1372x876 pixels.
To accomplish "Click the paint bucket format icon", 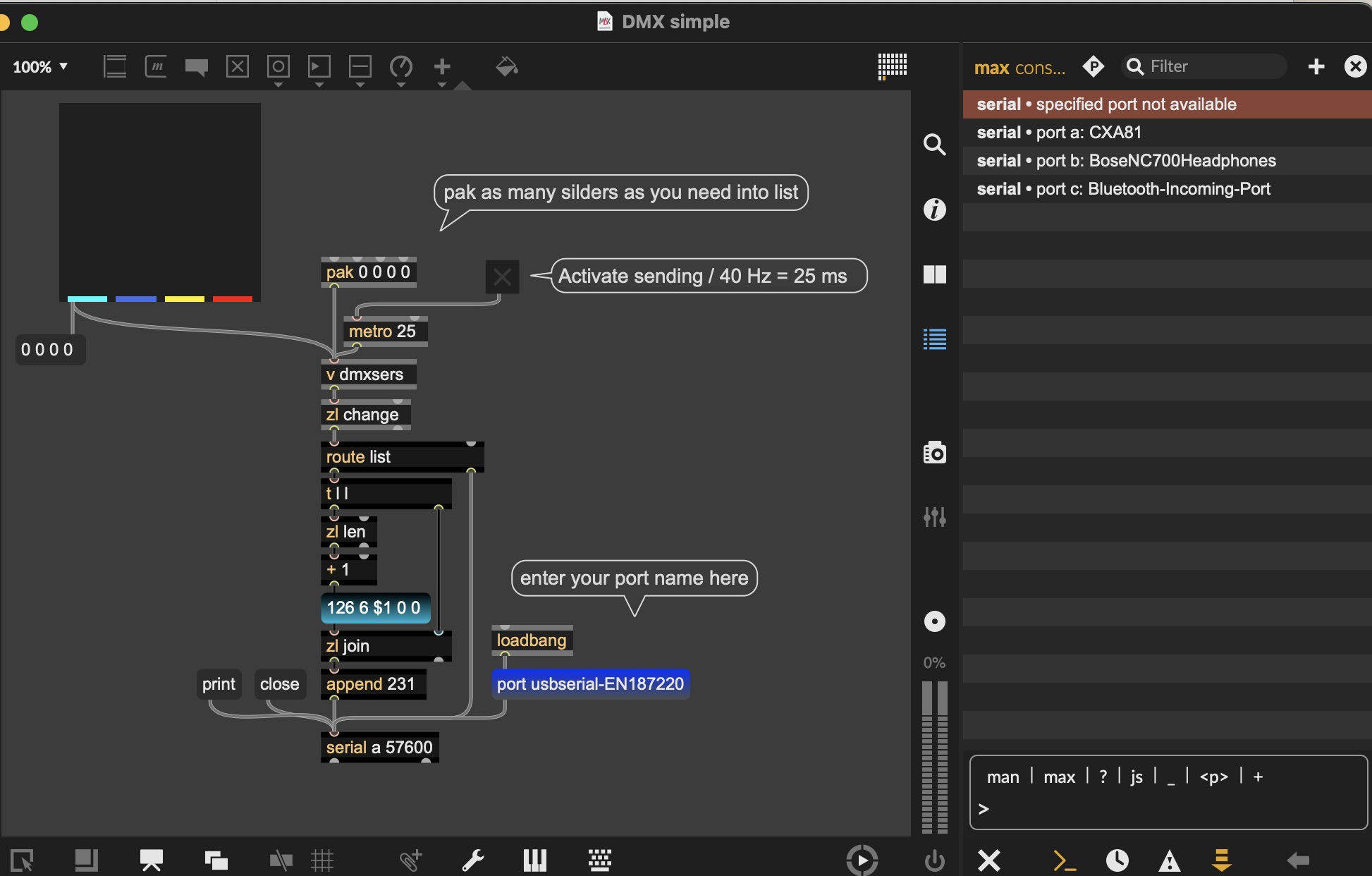I will click(506, 67).
